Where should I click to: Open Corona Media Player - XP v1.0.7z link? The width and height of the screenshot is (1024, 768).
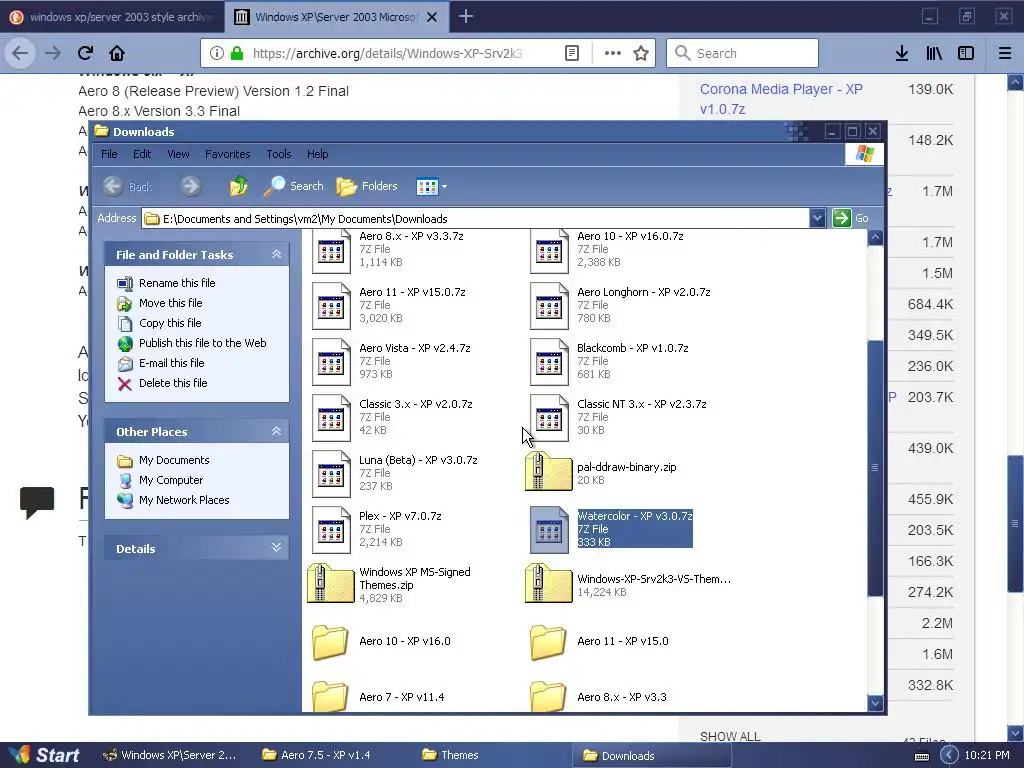click(781, 99)
